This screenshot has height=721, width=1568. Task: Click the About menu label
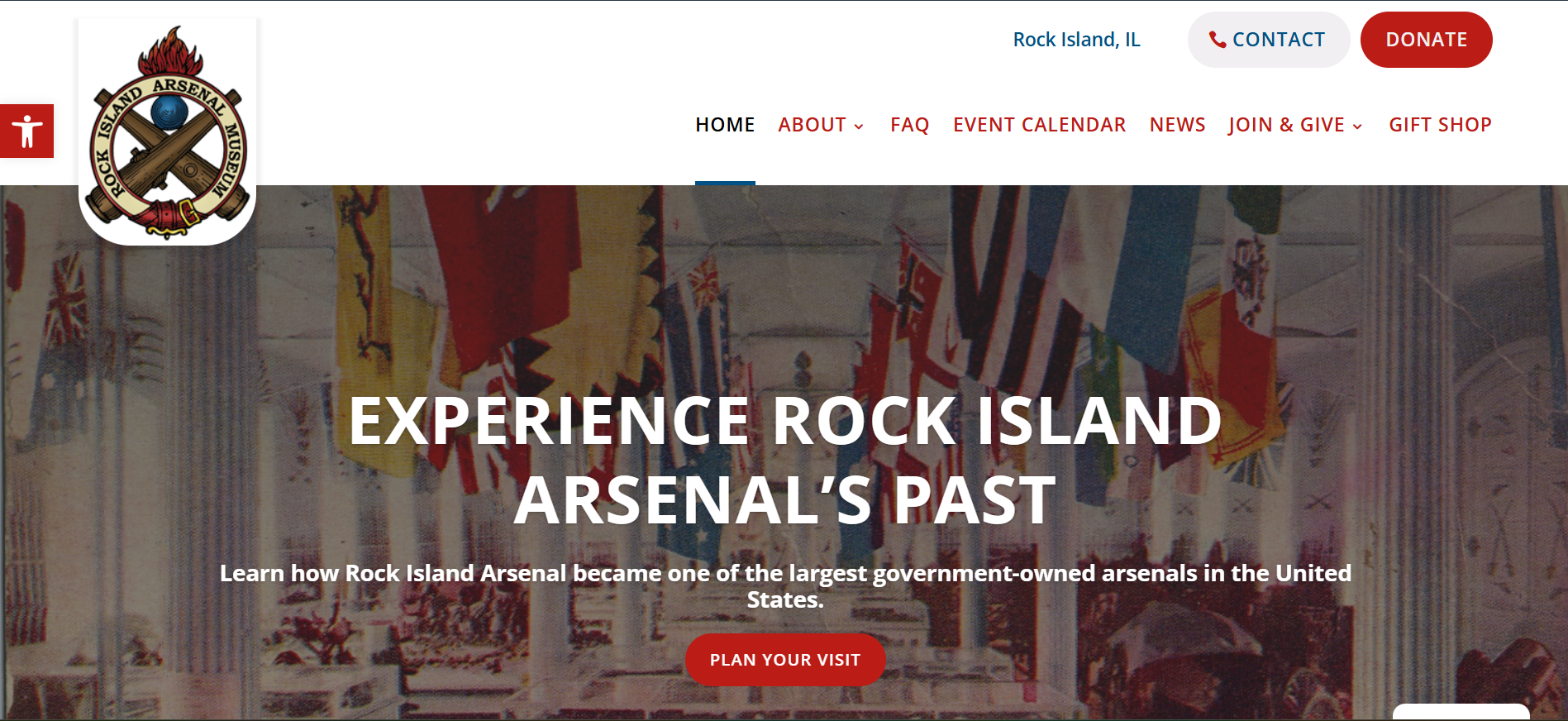pyautogui.click(x=812, y=125)
